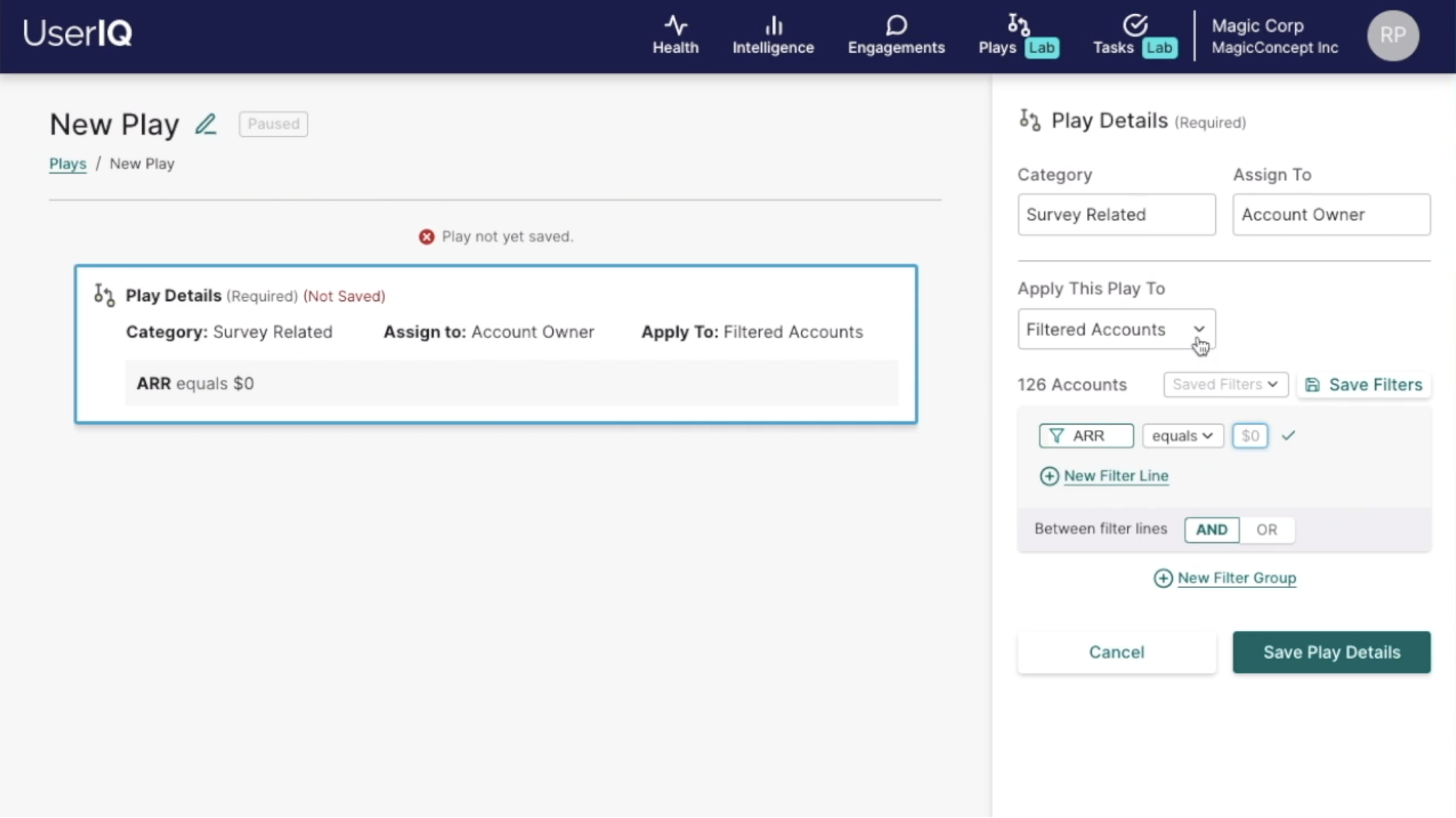
Task: Follow the Plays breadcrumb link
Action: coord(68,164)
